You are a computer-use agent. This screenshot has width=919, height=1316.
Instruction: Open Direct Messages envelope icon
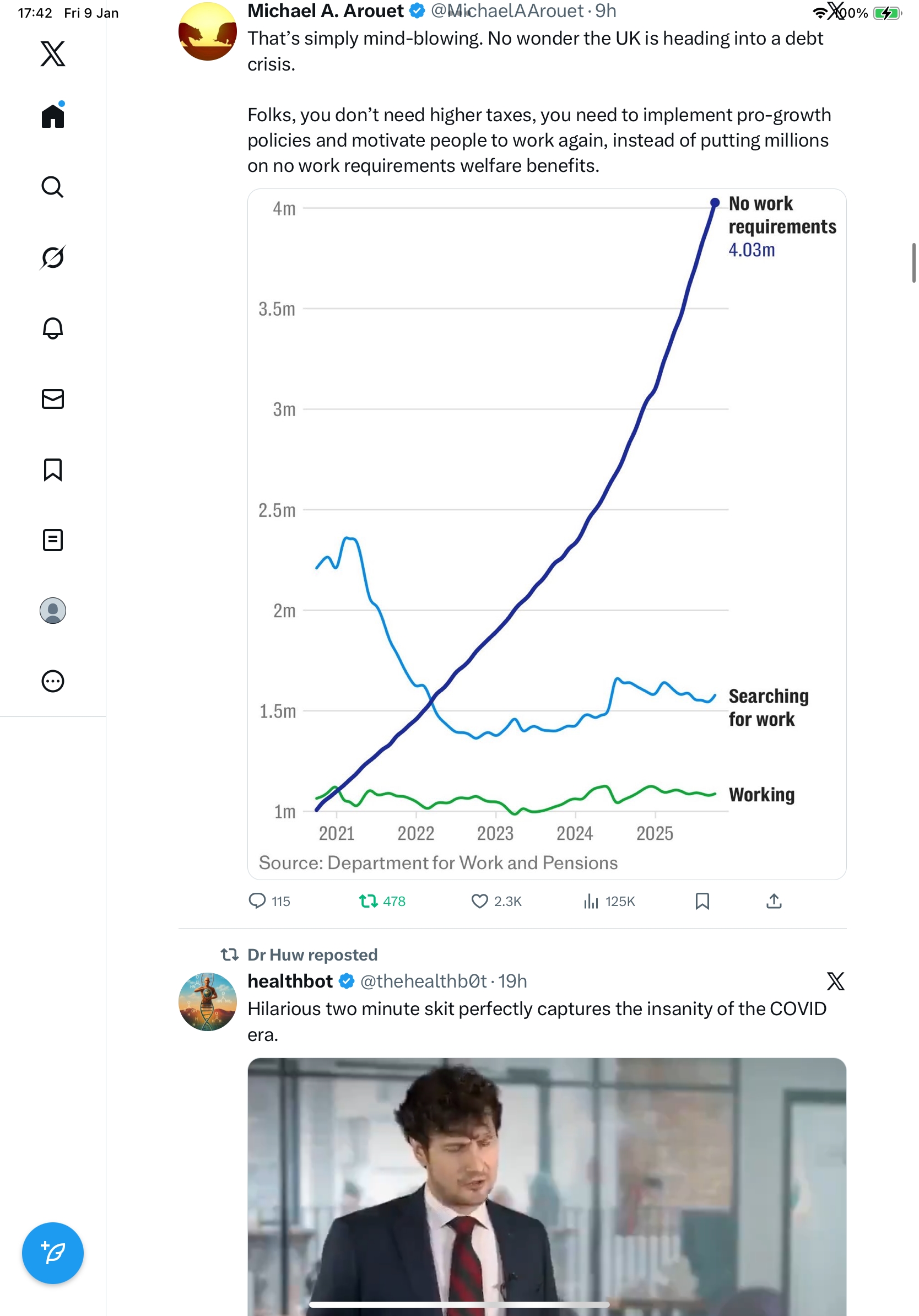[53, 399]
